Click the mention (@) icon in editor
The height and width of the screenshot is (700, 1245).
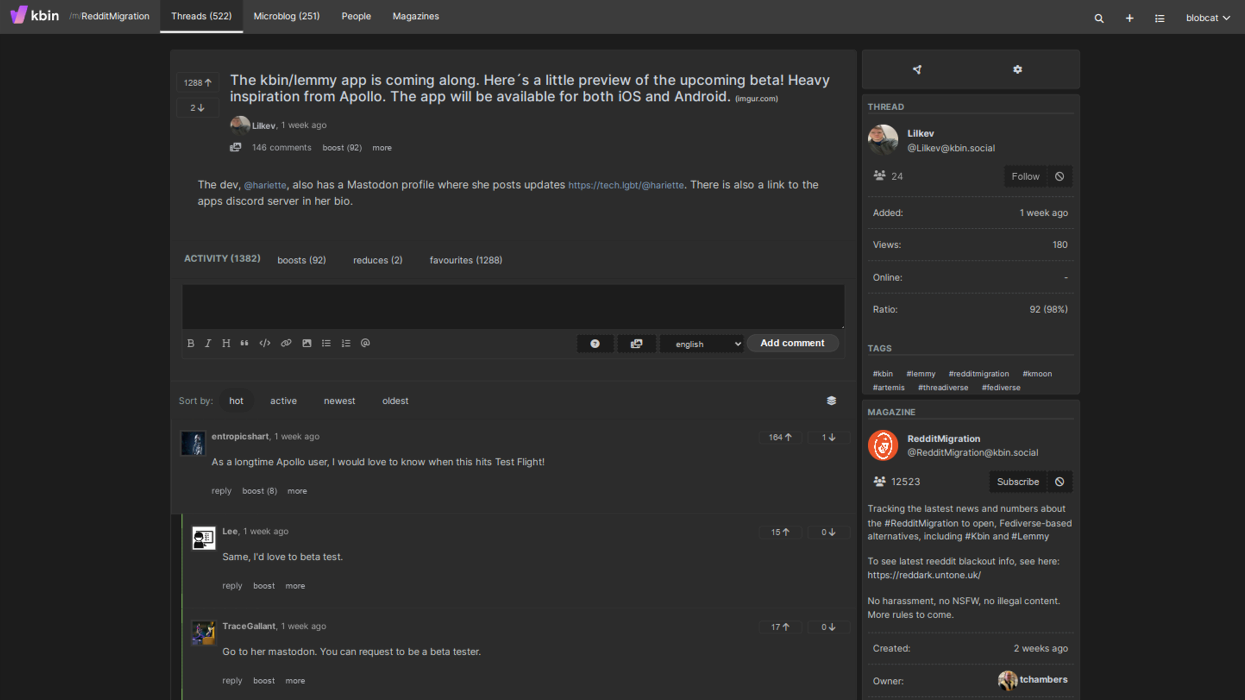pos(365,343)
